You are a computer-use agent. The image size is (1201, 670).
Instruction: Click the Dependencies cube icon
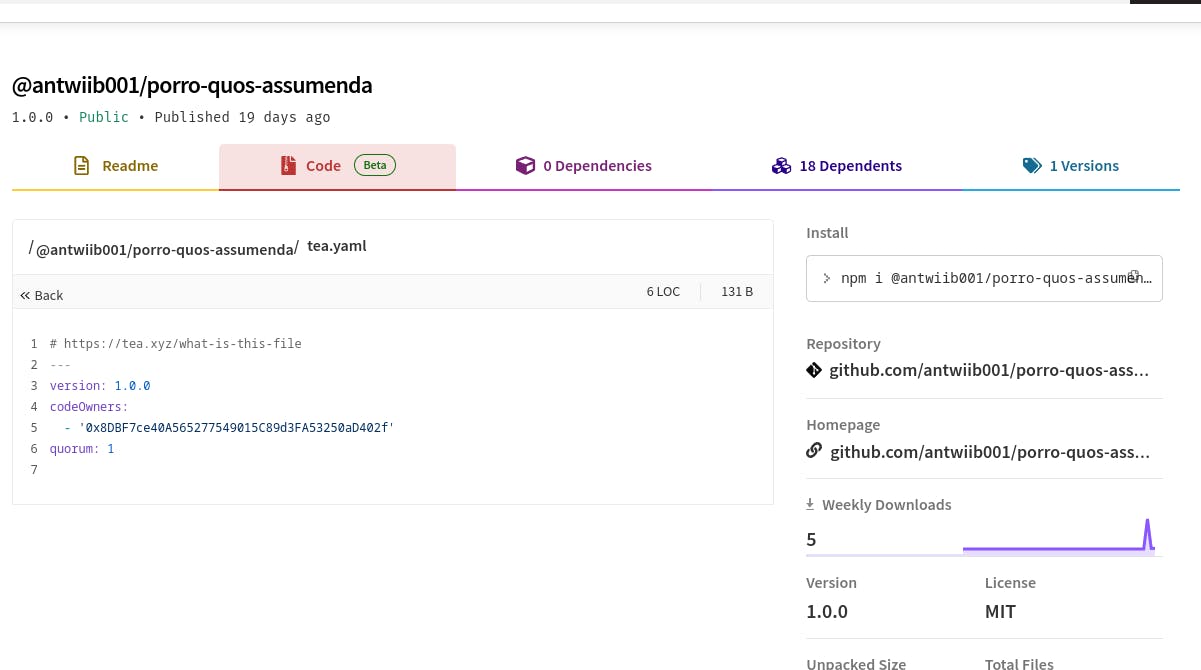click(x=525, y=166)
